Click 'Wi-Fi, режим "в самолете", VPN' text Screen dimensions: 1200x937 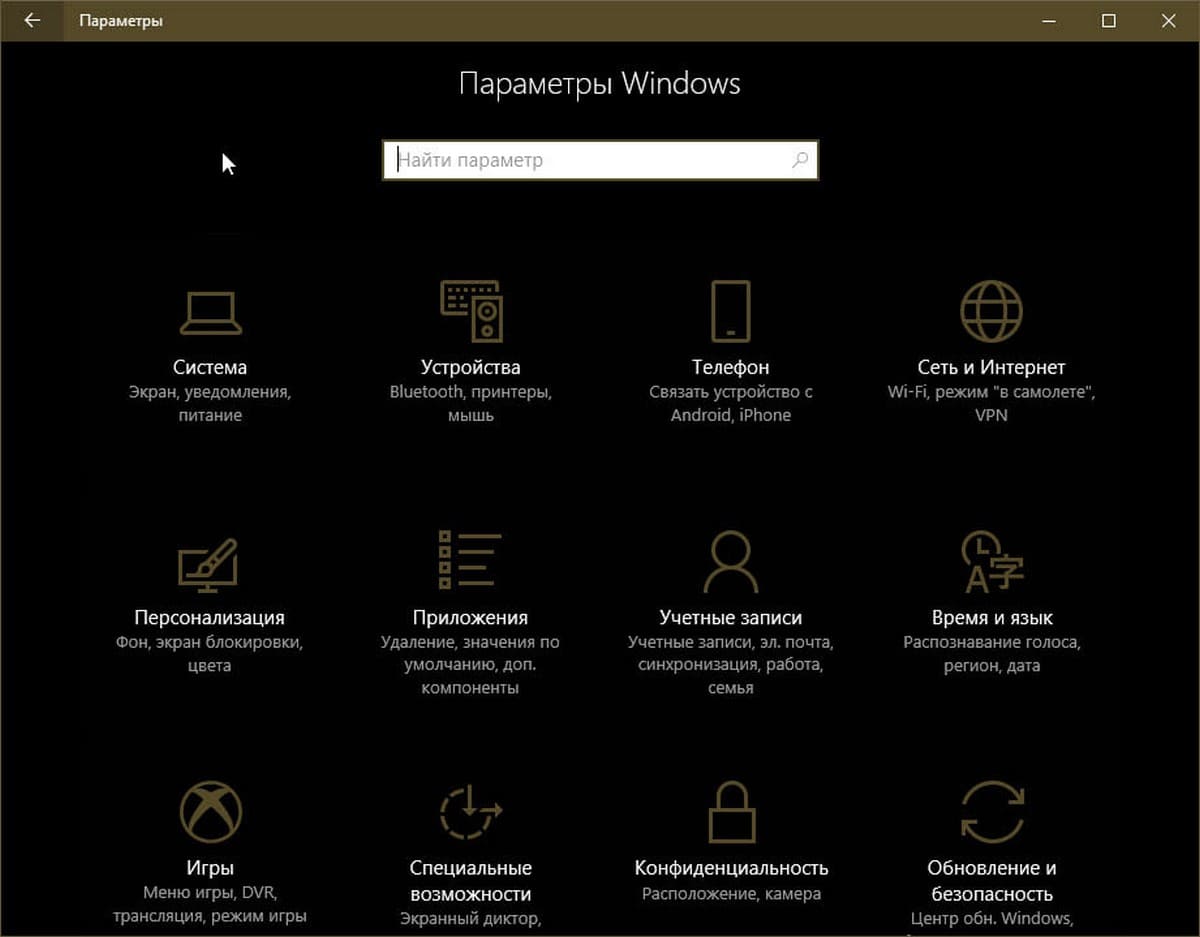(991, 403)
